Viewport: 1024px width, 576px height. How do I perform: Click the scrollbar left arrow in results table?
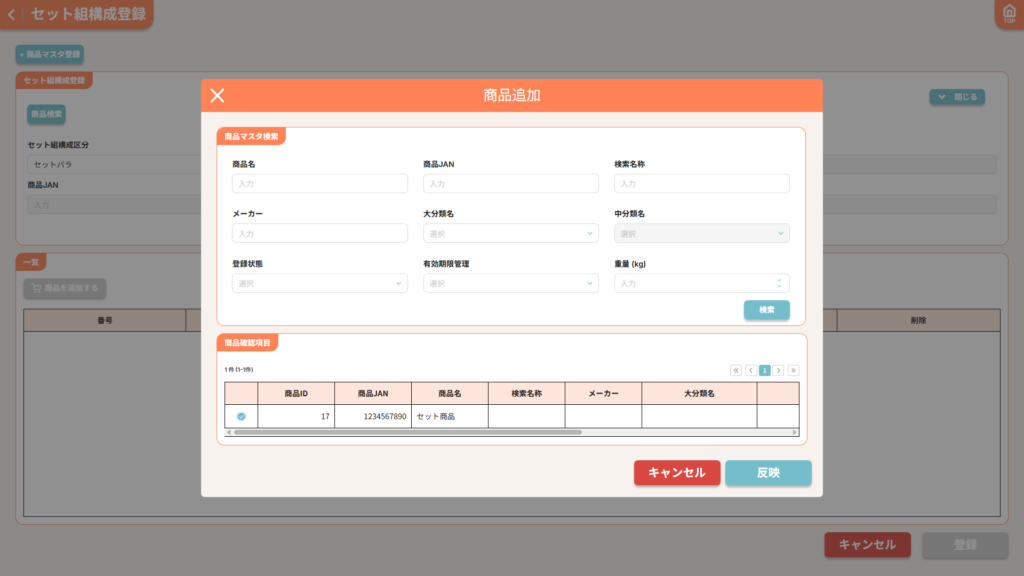[229, 432]
